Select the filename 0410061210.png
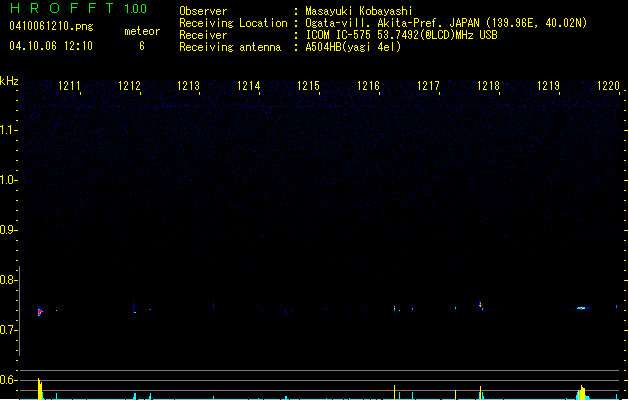The image size is (629, 400). pyautogui.click(x=51, y=26)
